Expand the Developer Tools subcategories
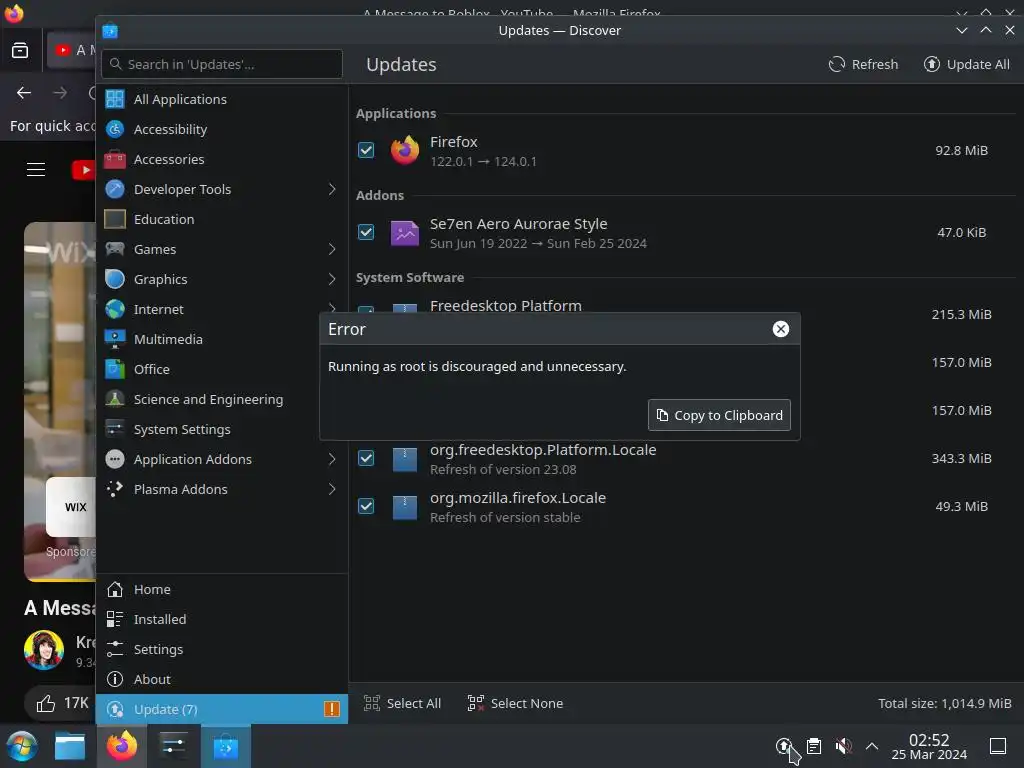1024x768 pixels. click(x=332, y=189)
